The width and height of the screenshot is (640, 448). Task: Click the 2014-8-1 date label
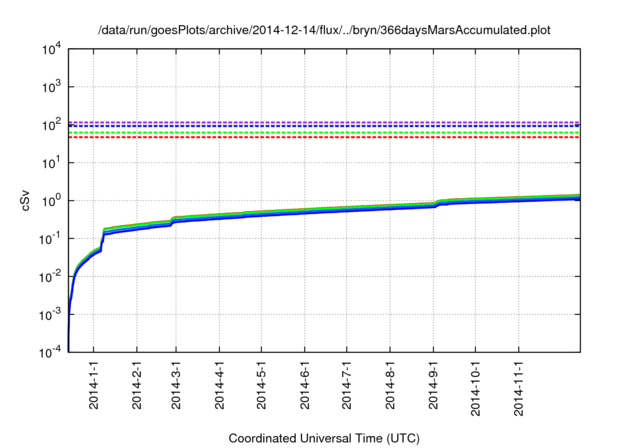click(x=390, y=385)
